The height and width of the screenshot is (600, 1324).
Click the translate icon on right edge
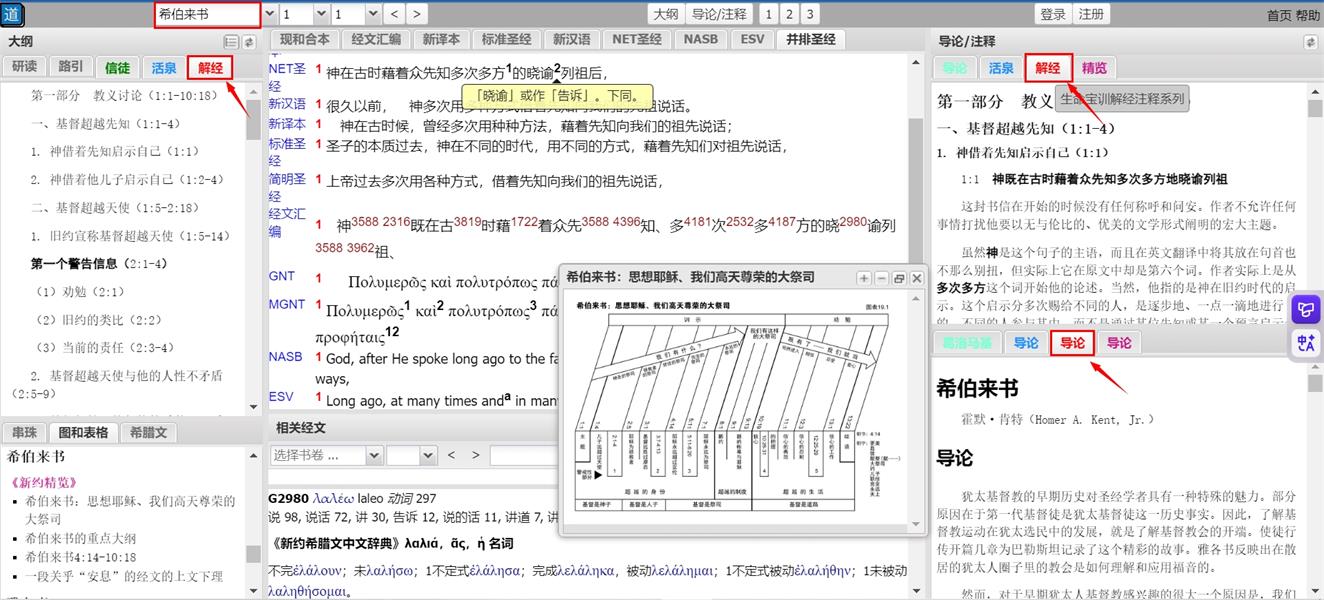pos(1306,343)
